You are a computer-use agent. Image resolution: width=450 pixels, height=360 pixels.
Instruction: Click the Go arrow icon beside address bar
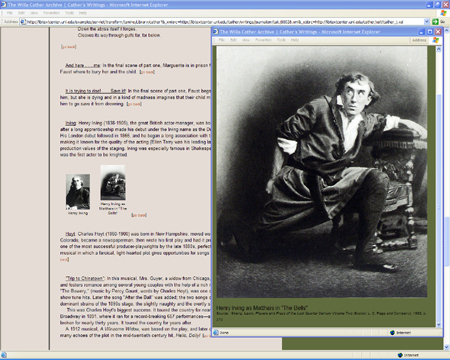pyautogui.click(x=435, y=22)
